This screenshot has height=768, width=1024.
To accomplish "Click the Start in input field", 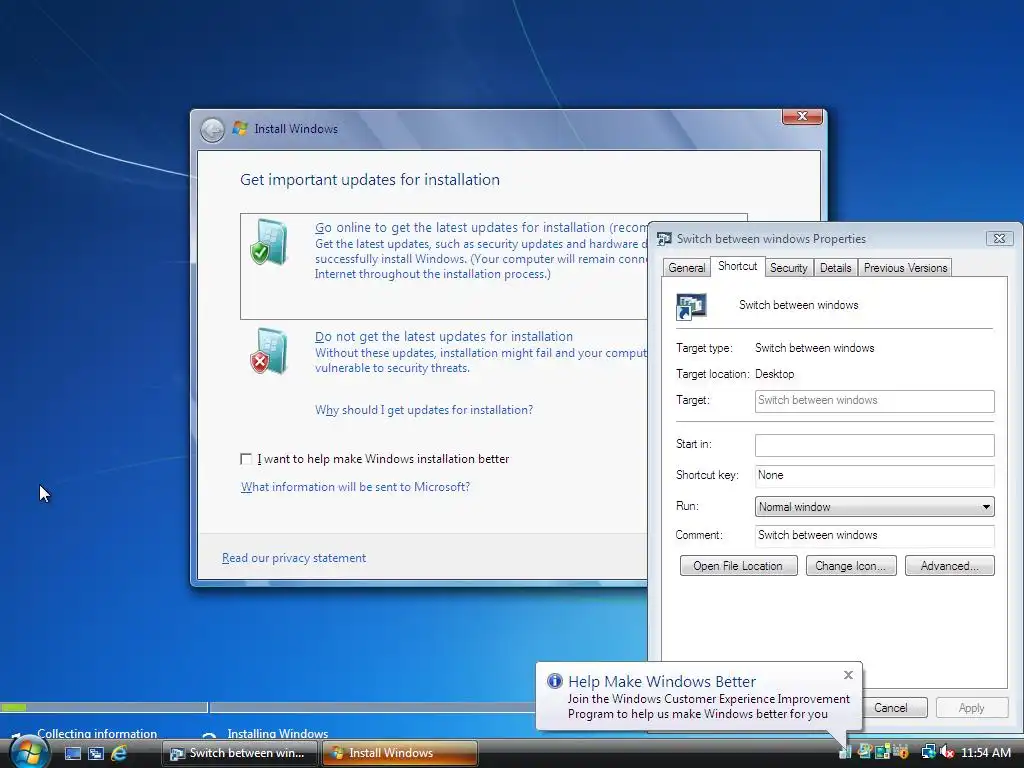I will coord(874,445).
